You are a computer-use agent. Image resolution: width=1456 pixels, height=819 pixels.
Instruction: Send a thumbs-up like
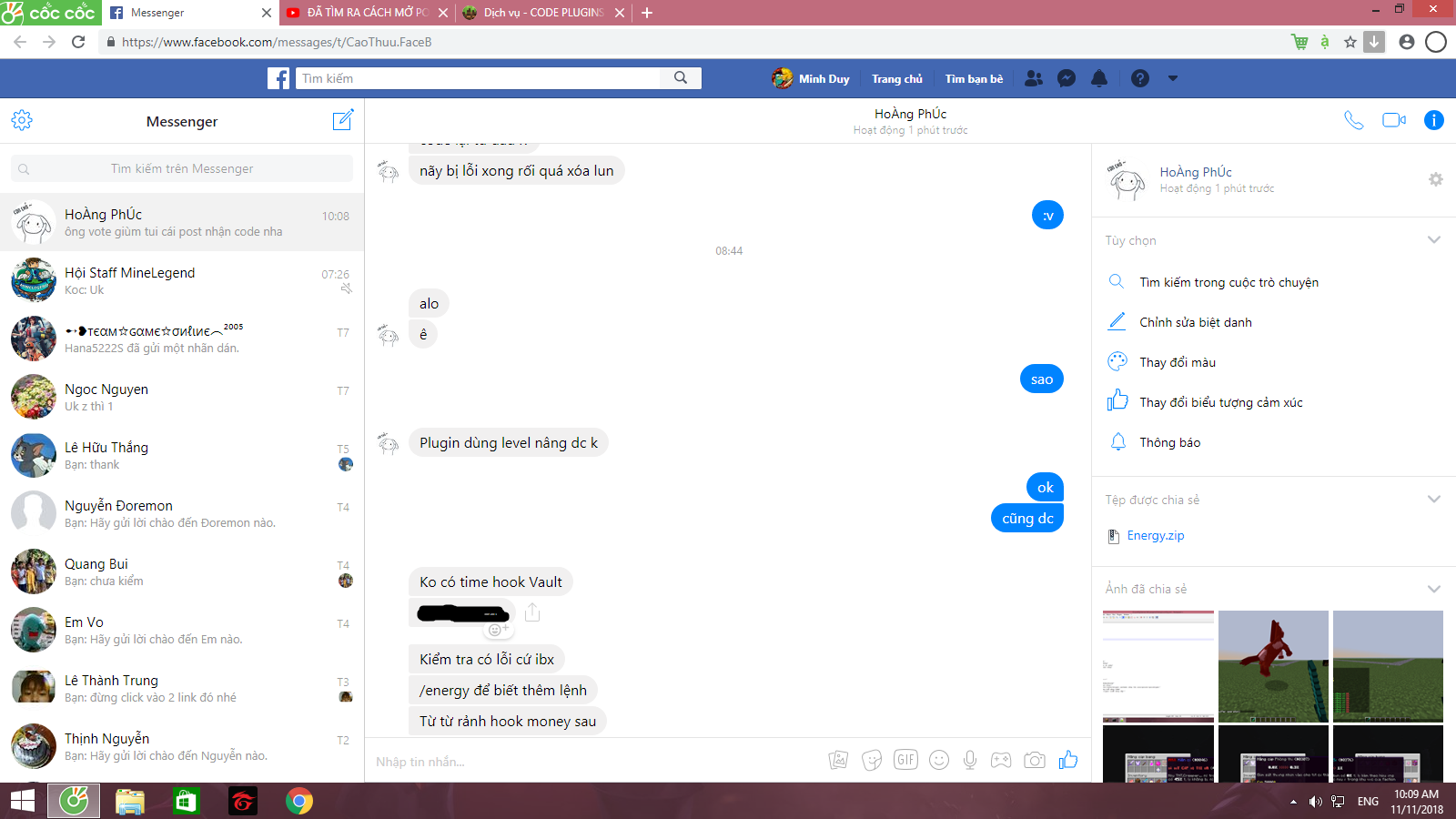(x=1068, y=760)
